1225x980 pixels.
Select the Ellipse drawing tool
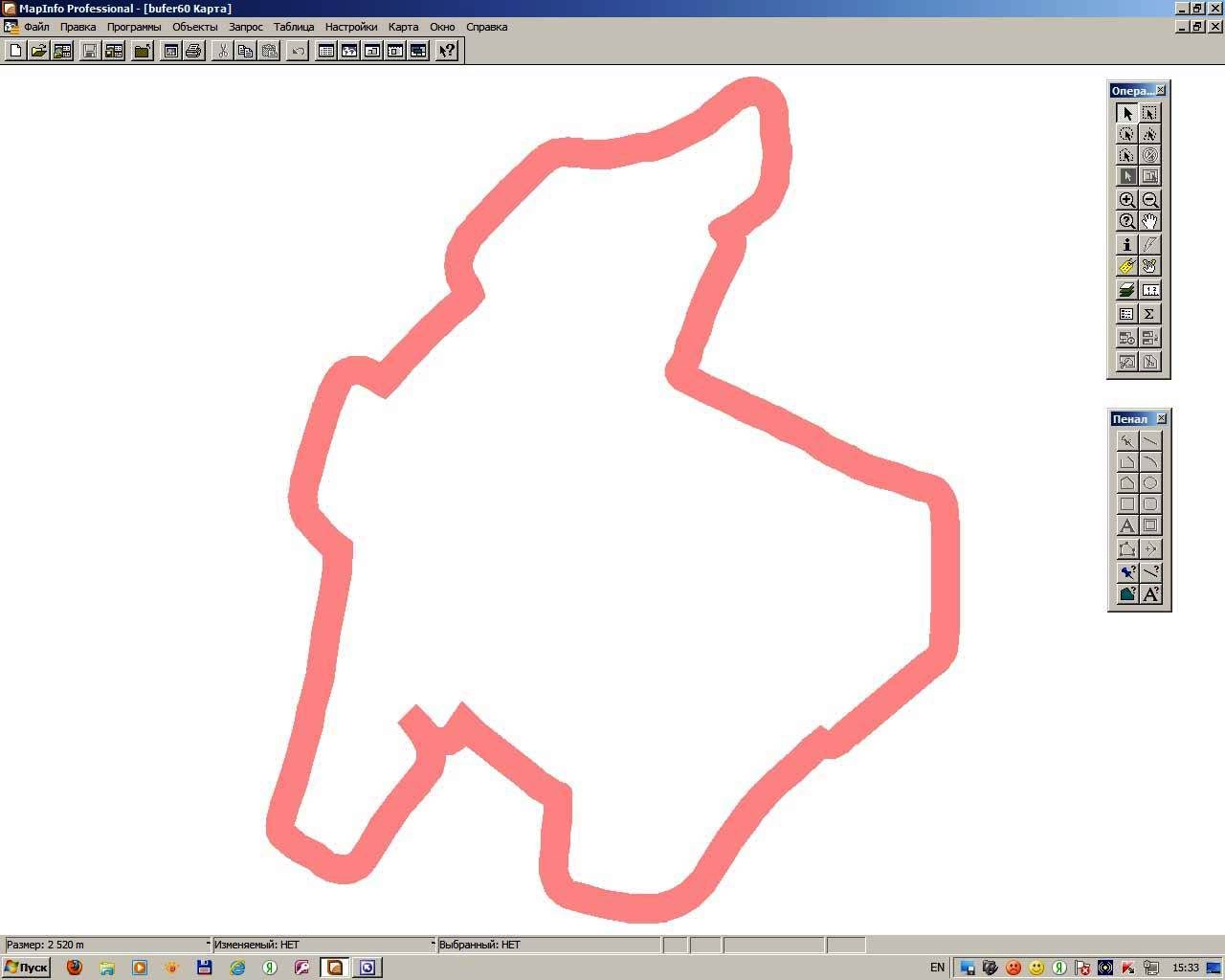tap(1150, 483)
